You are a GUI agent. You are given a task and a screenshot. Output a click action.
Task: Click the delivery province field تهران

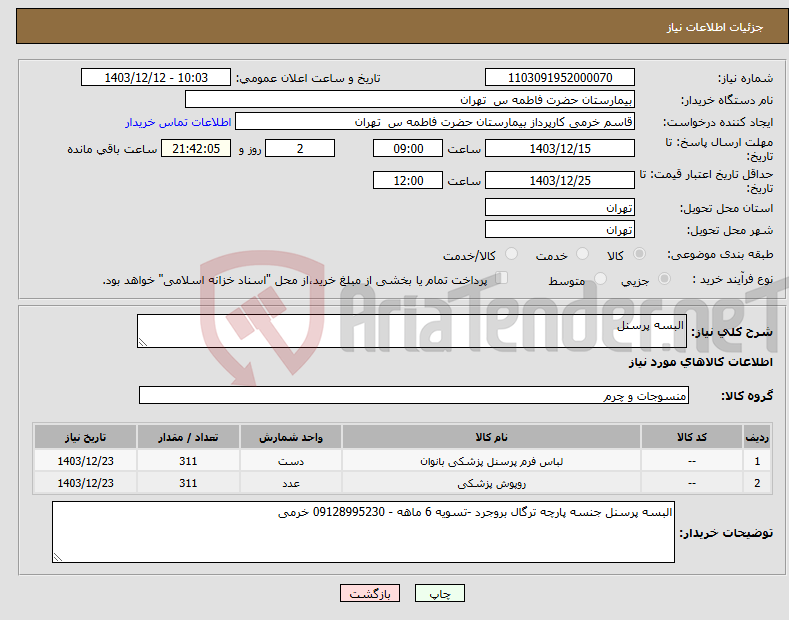point(560,207)
